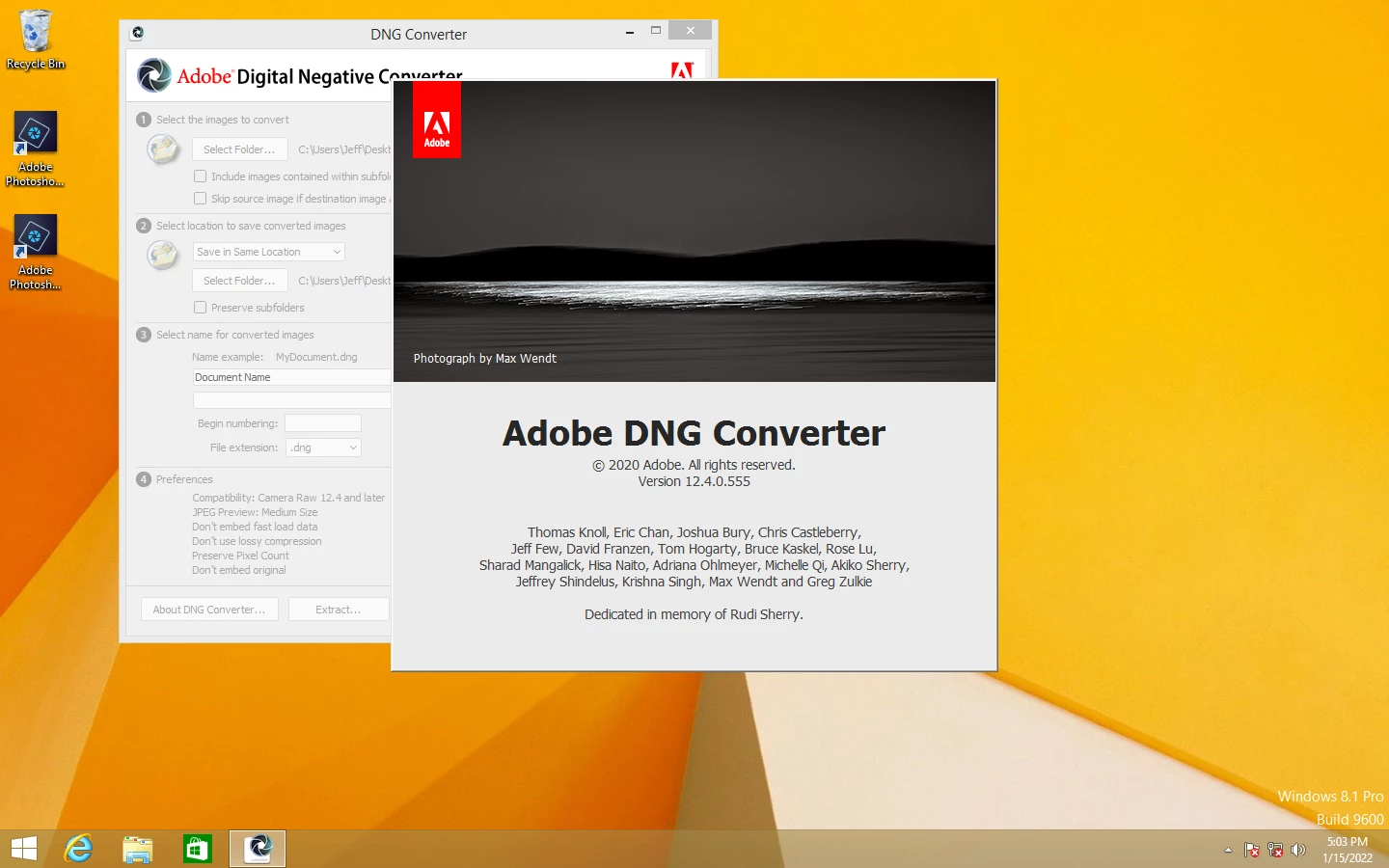1389x868 pixels.
Task: Open the volume speaker tray icon
Action: point(1298,850)
